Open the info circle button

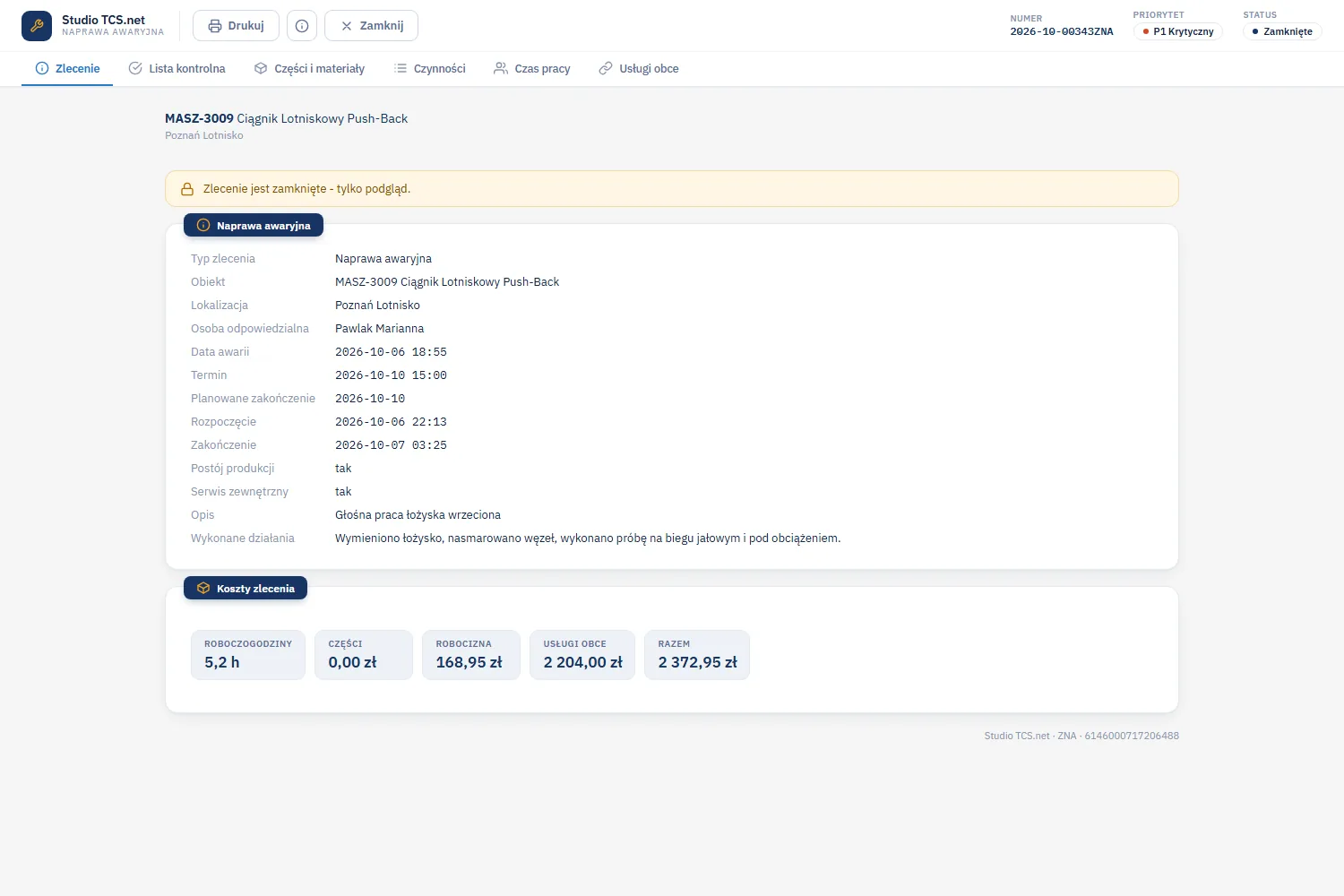[302, 26]
